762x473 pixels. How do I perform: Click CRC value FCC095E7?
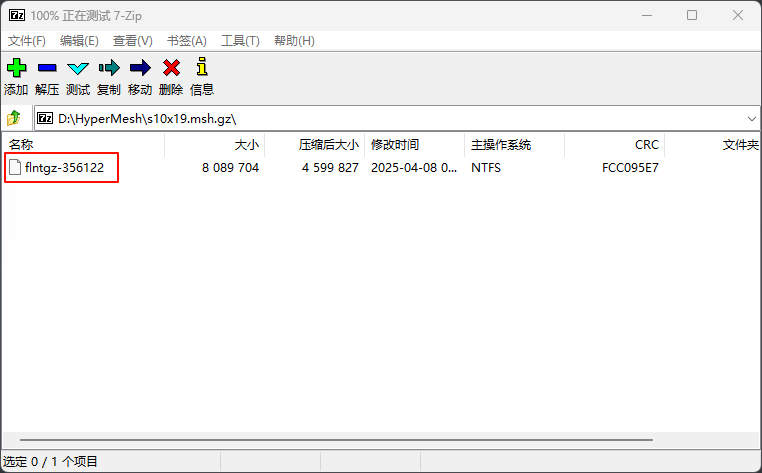[x=630, y=168]
